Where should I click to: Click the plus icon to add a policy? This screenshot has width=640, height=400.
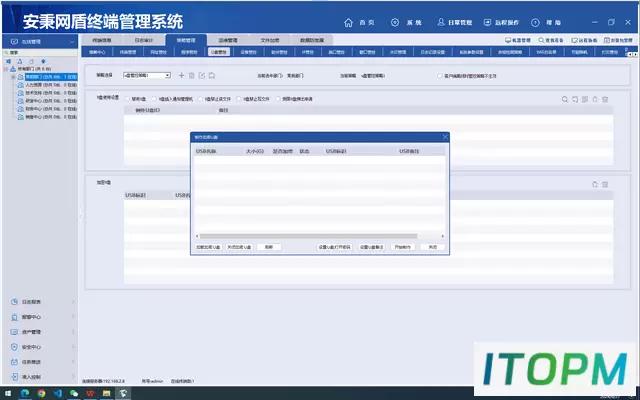pyautogui.click(x=181, y=76)
